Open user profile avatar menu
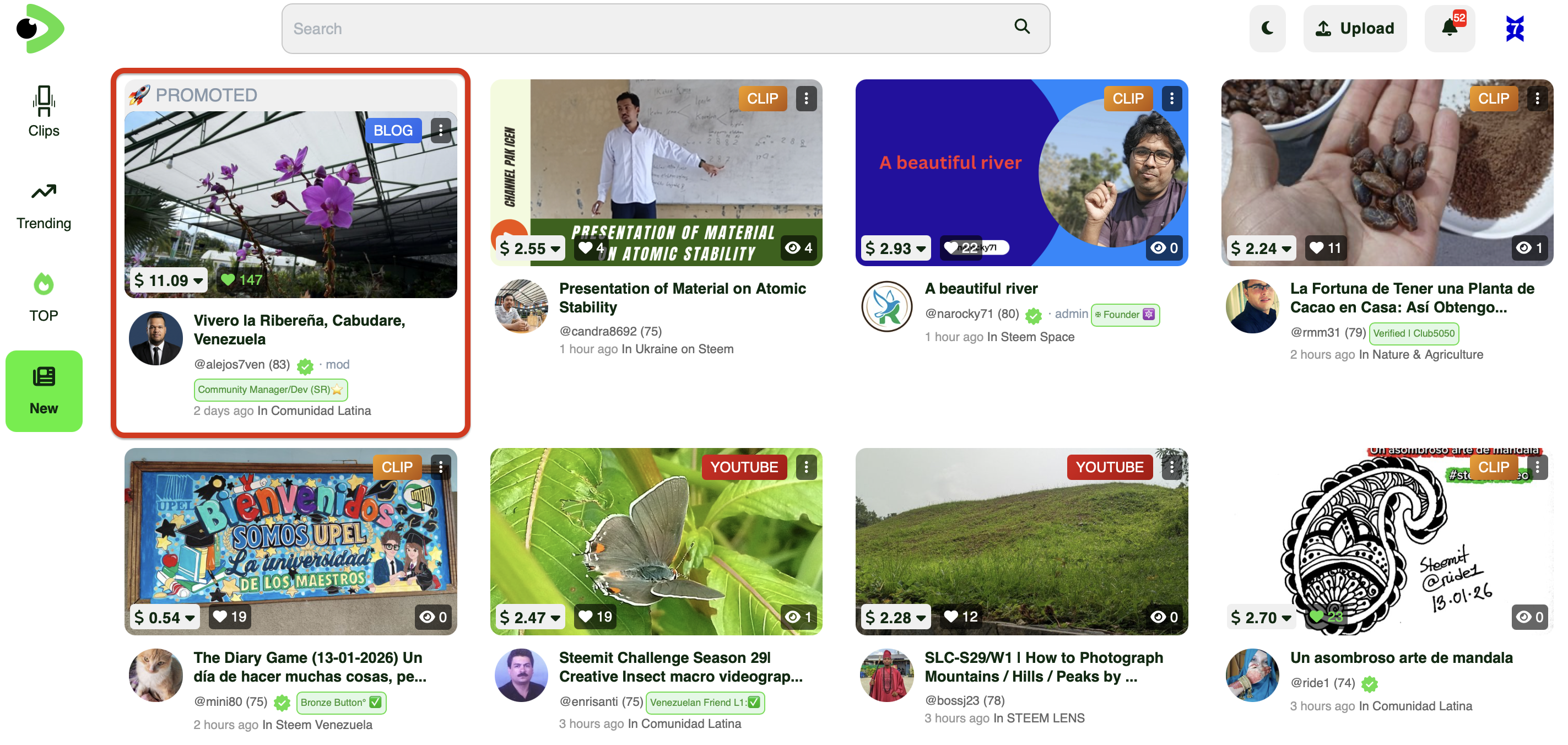Viewport: 1568px width, 745px height. [x=1514, y=29]
